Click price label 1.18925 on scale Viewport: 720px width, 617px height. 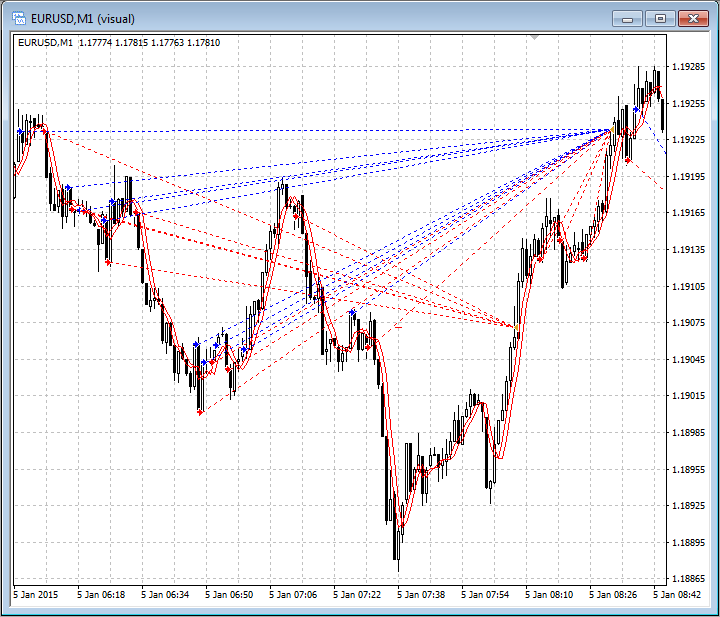(688, 505)
